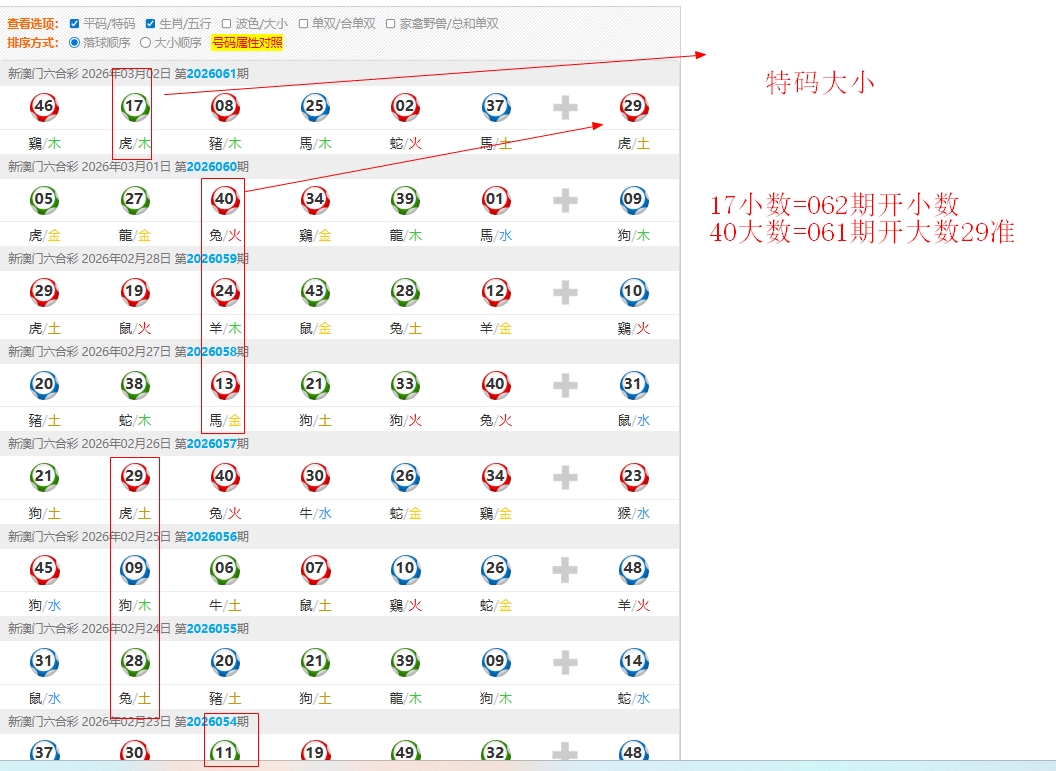Click the red ball 46 in issue 2026061
Image resolution: width=1056 pixels, height=771 pixels.
(x=44, y=107)
